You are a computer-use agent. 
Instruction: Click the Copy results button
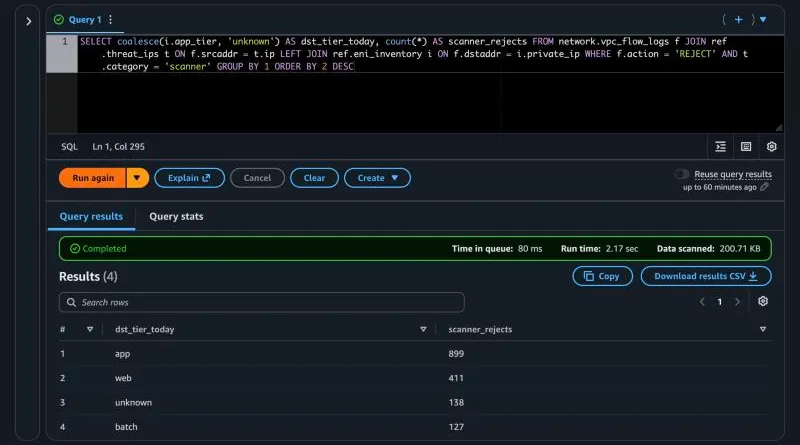tap(602, 276)
